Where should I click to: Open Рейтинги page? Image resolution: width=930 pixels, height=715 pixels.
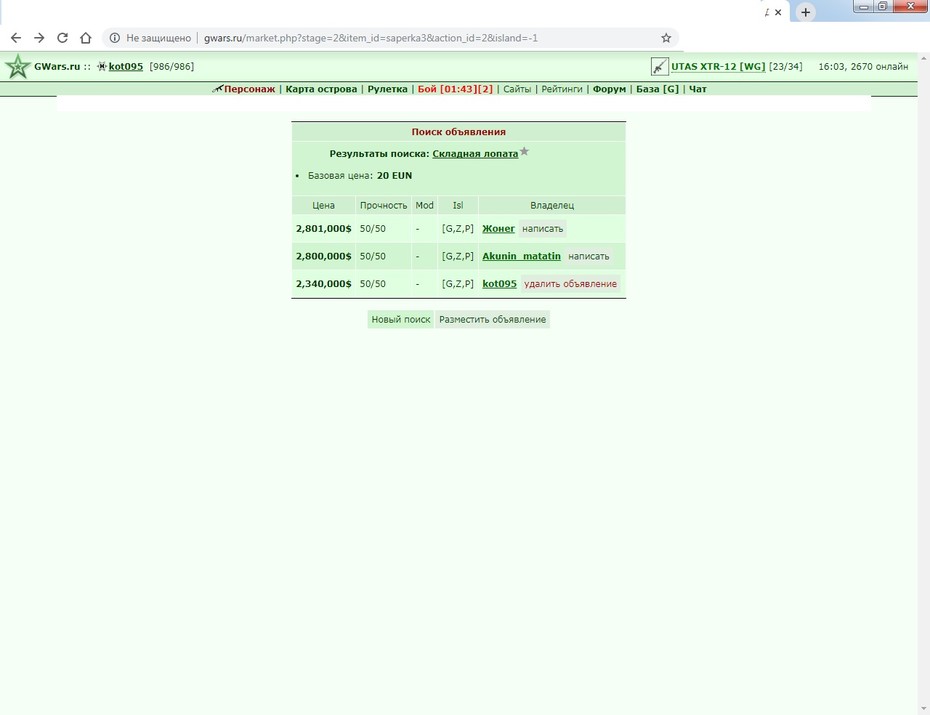562,89
